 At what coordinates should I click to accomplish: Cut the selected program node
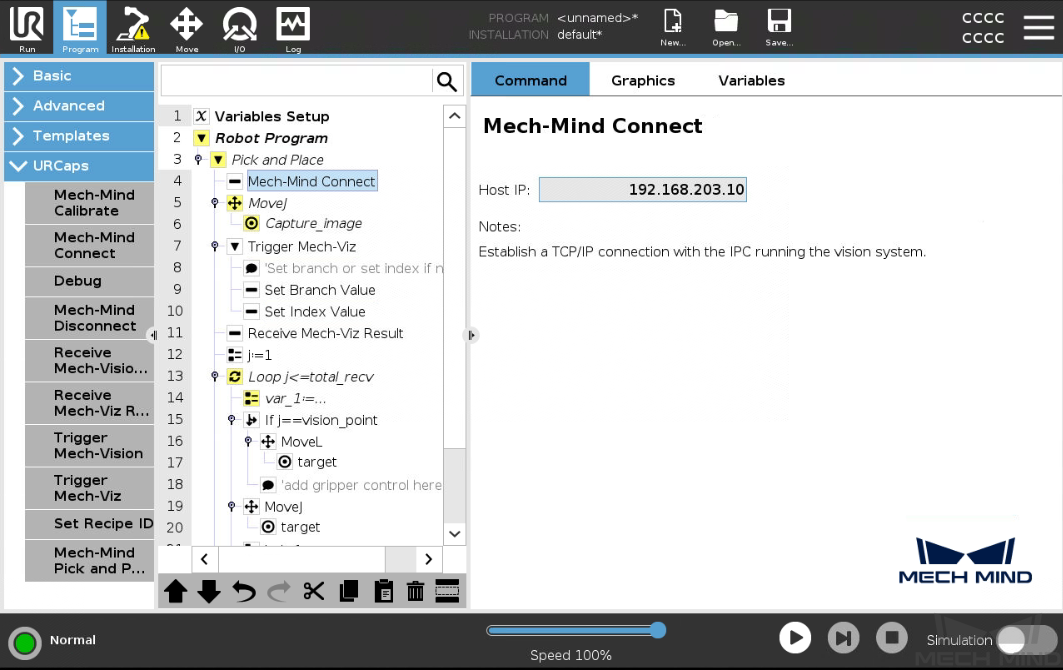[x=313, y=591]
